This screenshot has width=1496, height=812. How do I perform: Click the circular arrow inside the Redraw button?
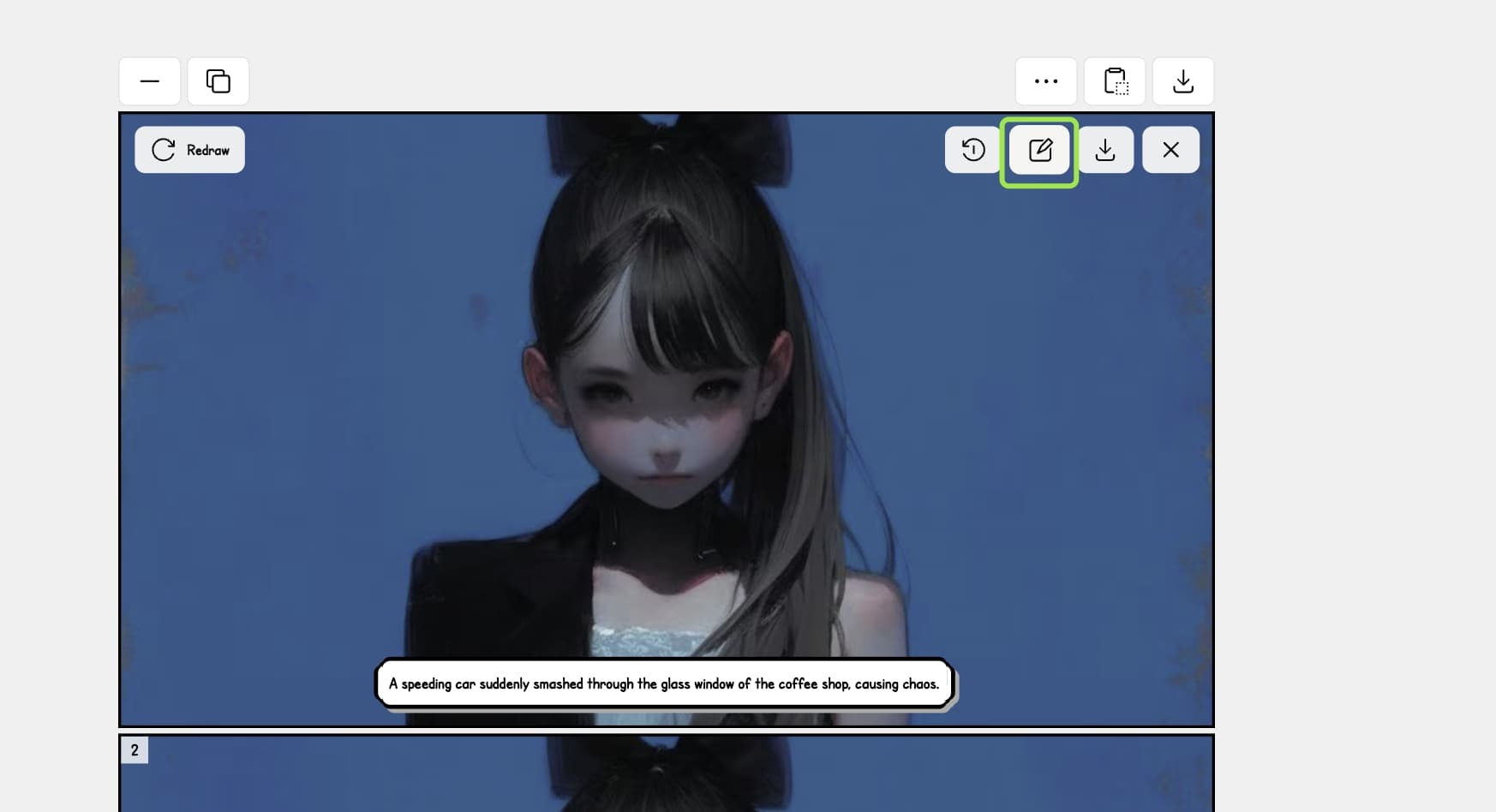tap(164, 150)
